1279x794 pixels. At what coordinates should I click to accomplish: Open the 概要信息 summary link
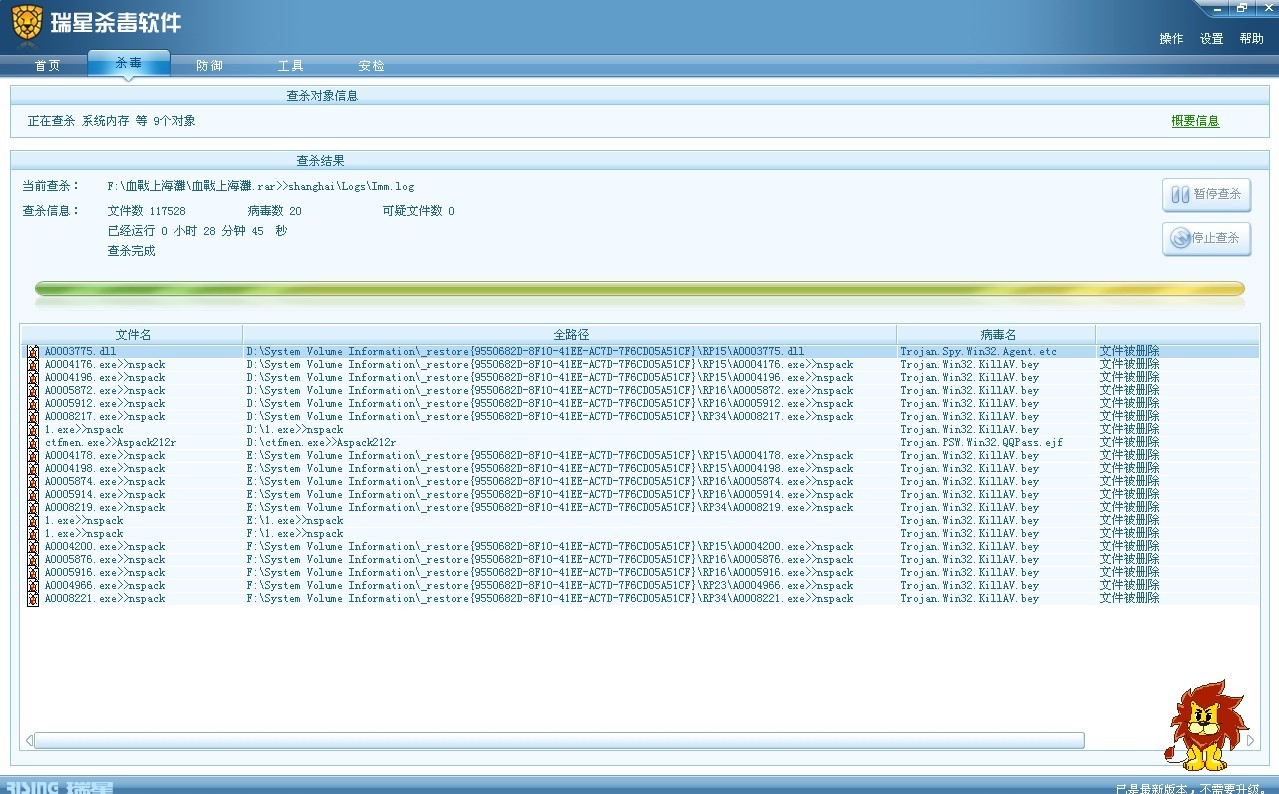point(1195,121)
